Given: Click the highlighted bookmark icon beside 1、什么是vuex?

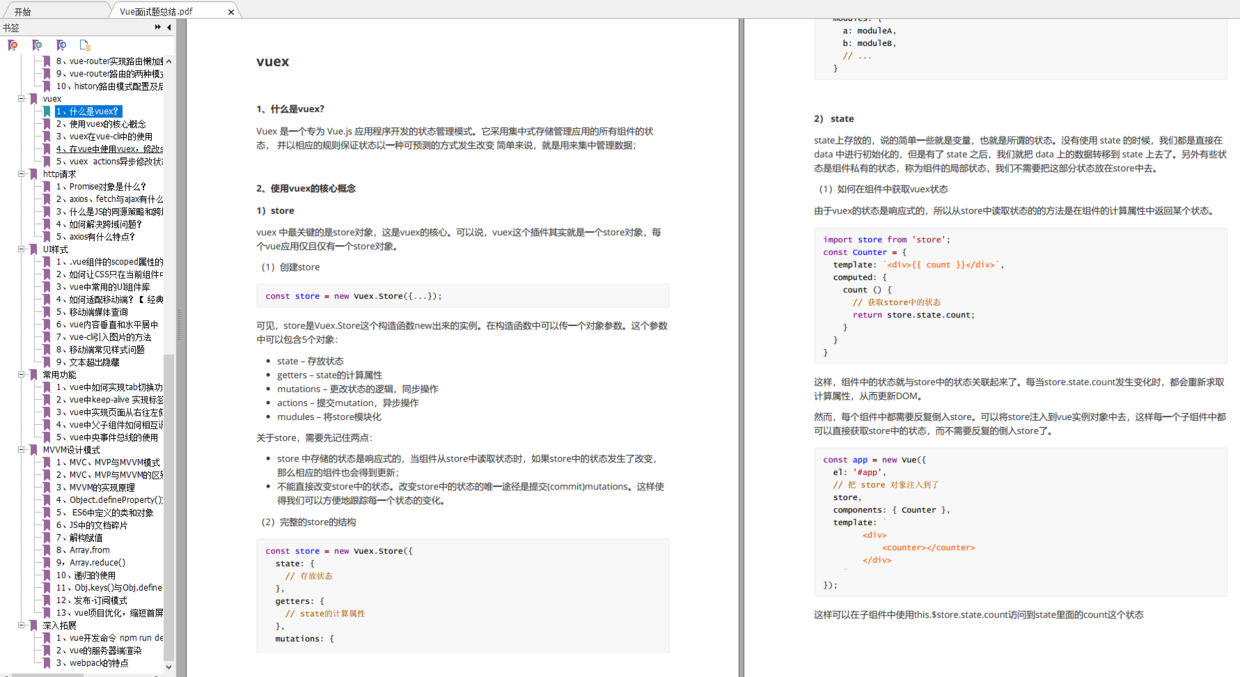Looking at the screenshot, I should pyautogui.click(x=47, y=111).
